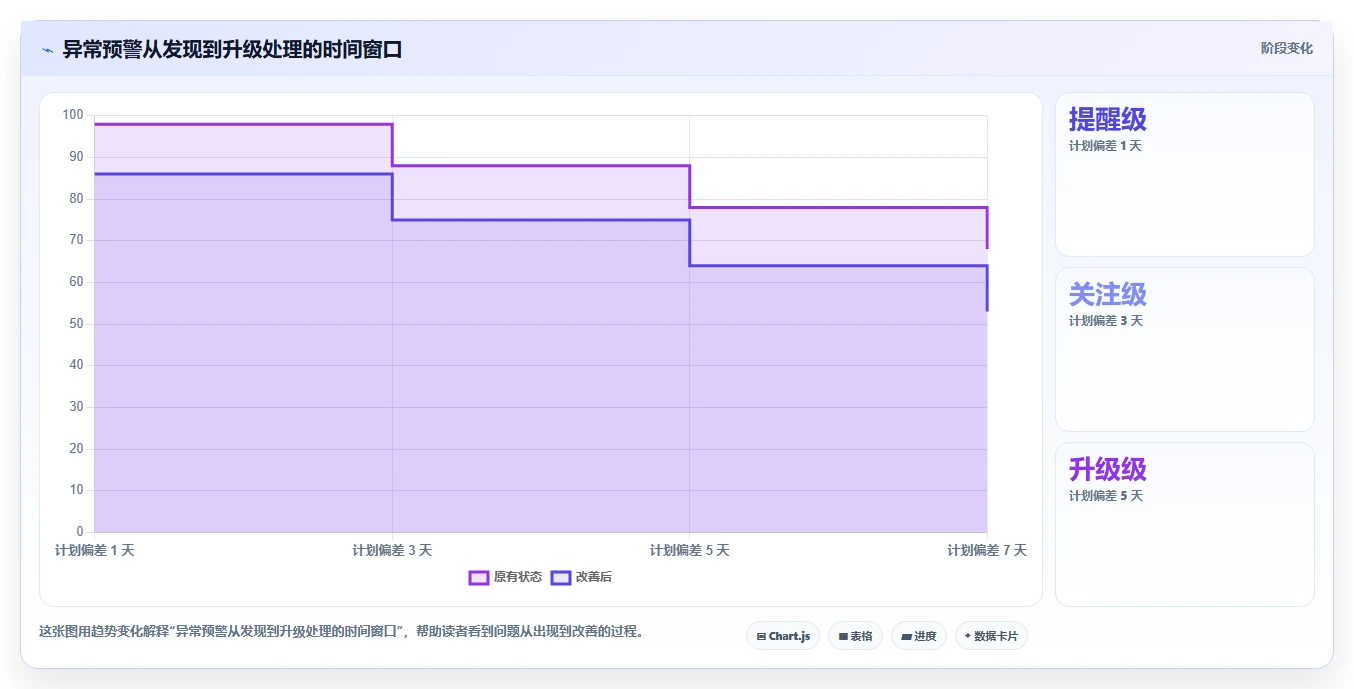1354x689 pixels.
Task: Click the chart title 异常预警从发现到升级处理的时间窗口
Action: [232, 49]
